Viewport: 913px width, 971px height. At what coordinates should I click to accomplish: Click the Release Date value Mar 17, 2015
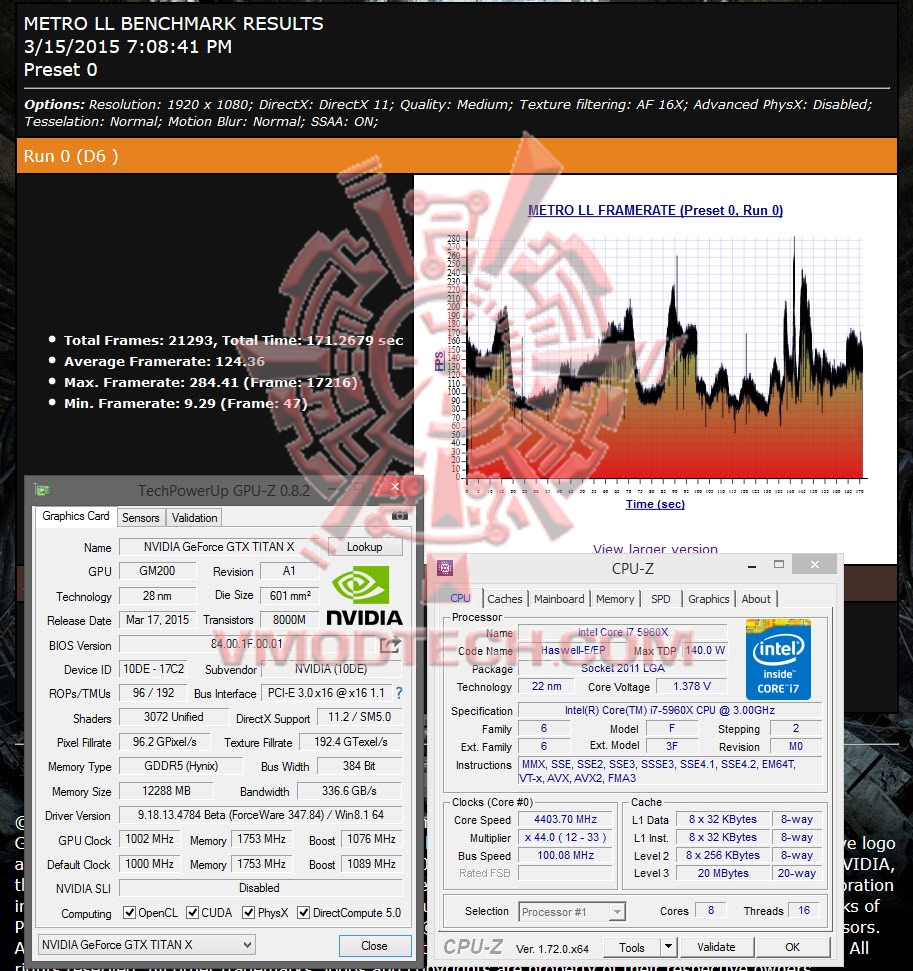tap(157, 620)
